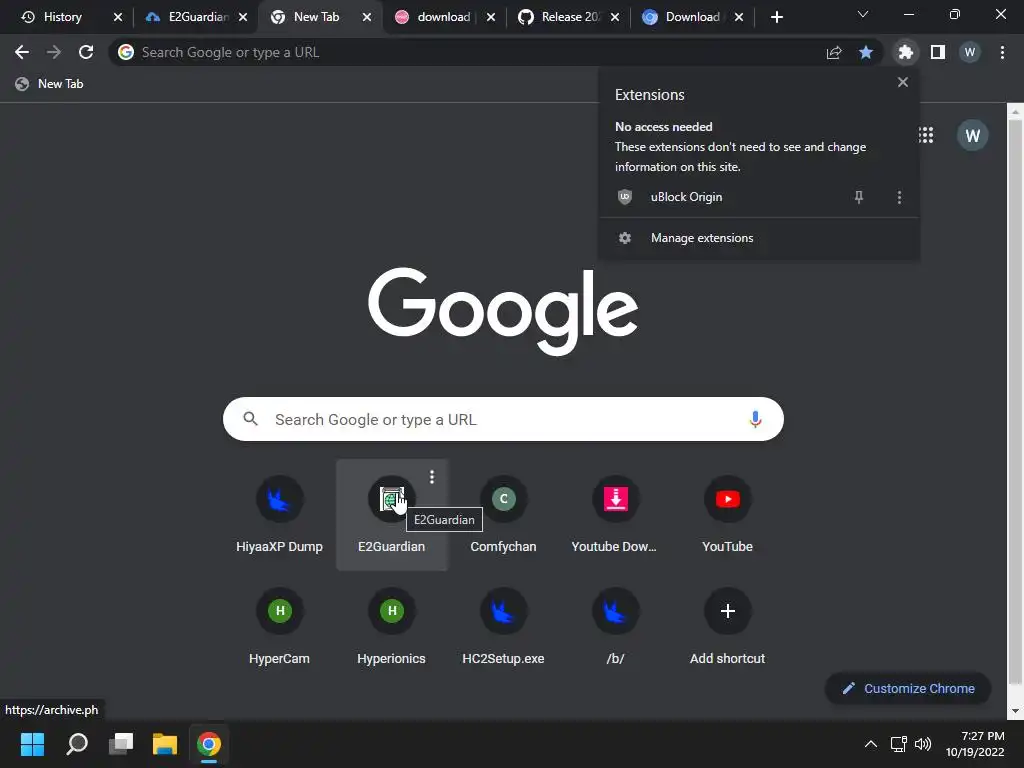Focus the Google search box on page
Screen dimensions: 1024x768
tap(503, 419)
